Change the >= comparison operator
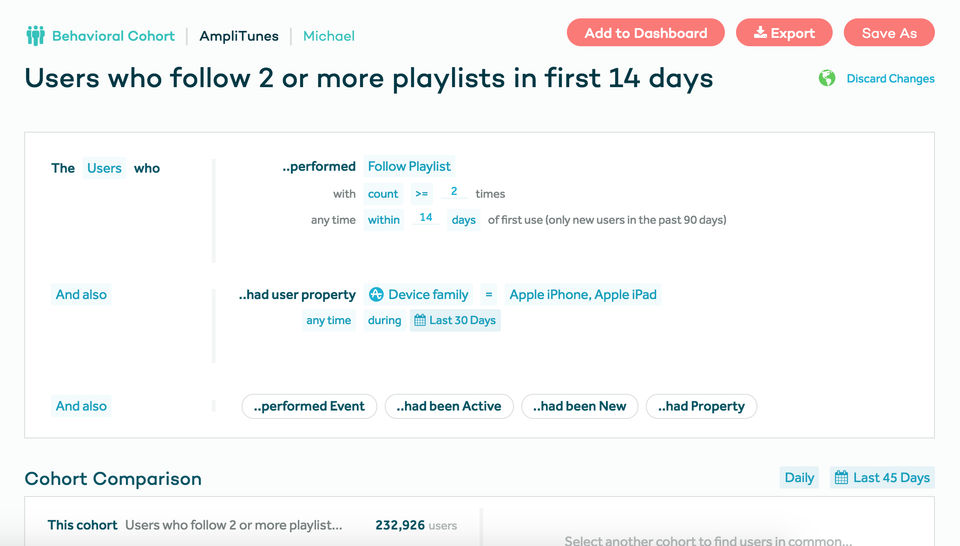960x546 pixels. (421, 194)
